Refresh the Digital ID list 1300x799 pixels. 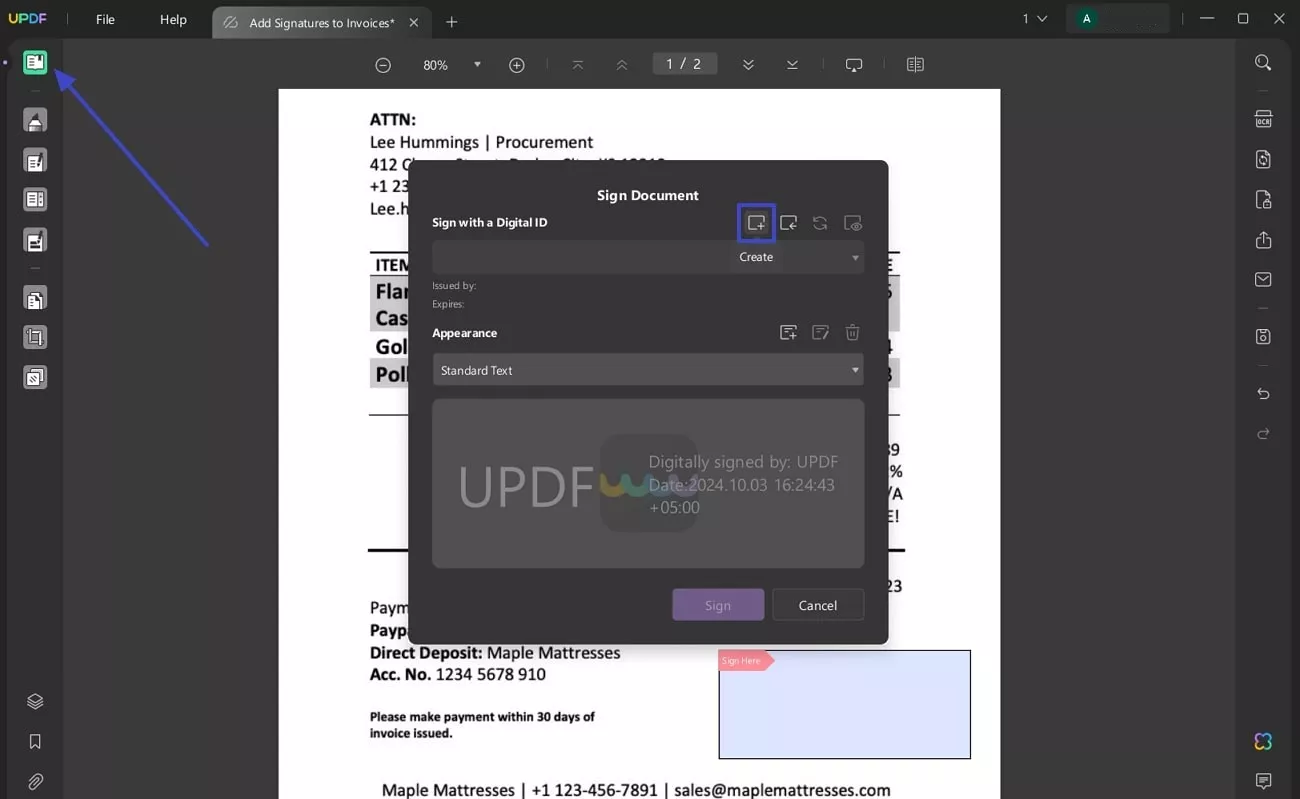820,223
